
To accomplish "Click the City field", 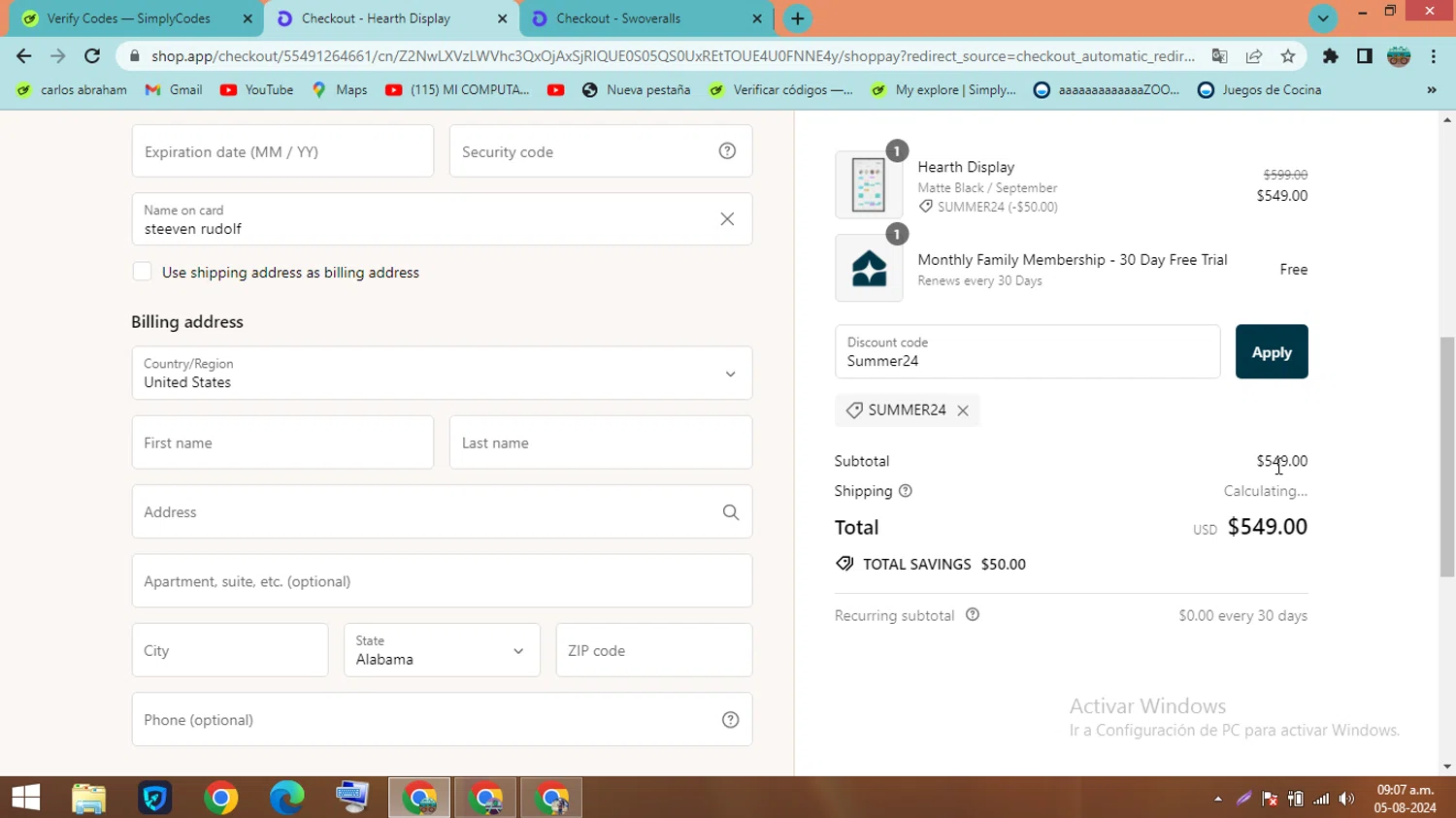I will tap(230, 650).
